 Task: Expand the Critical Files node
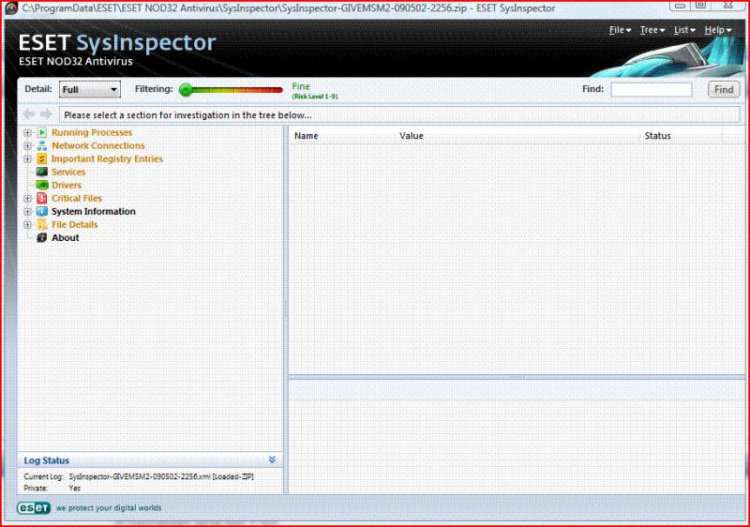tap(27, 198)
